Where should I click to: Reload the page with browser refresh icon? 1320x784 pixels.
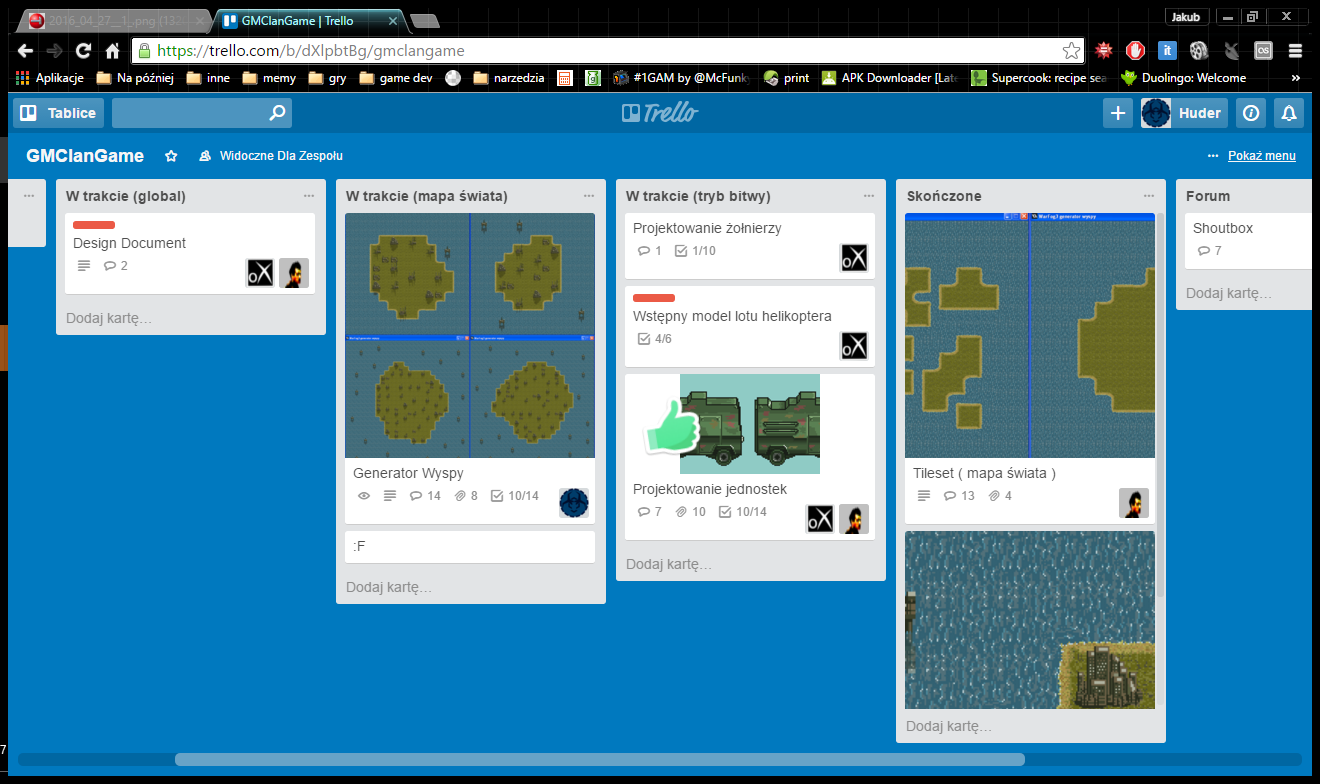click(84, 51)
